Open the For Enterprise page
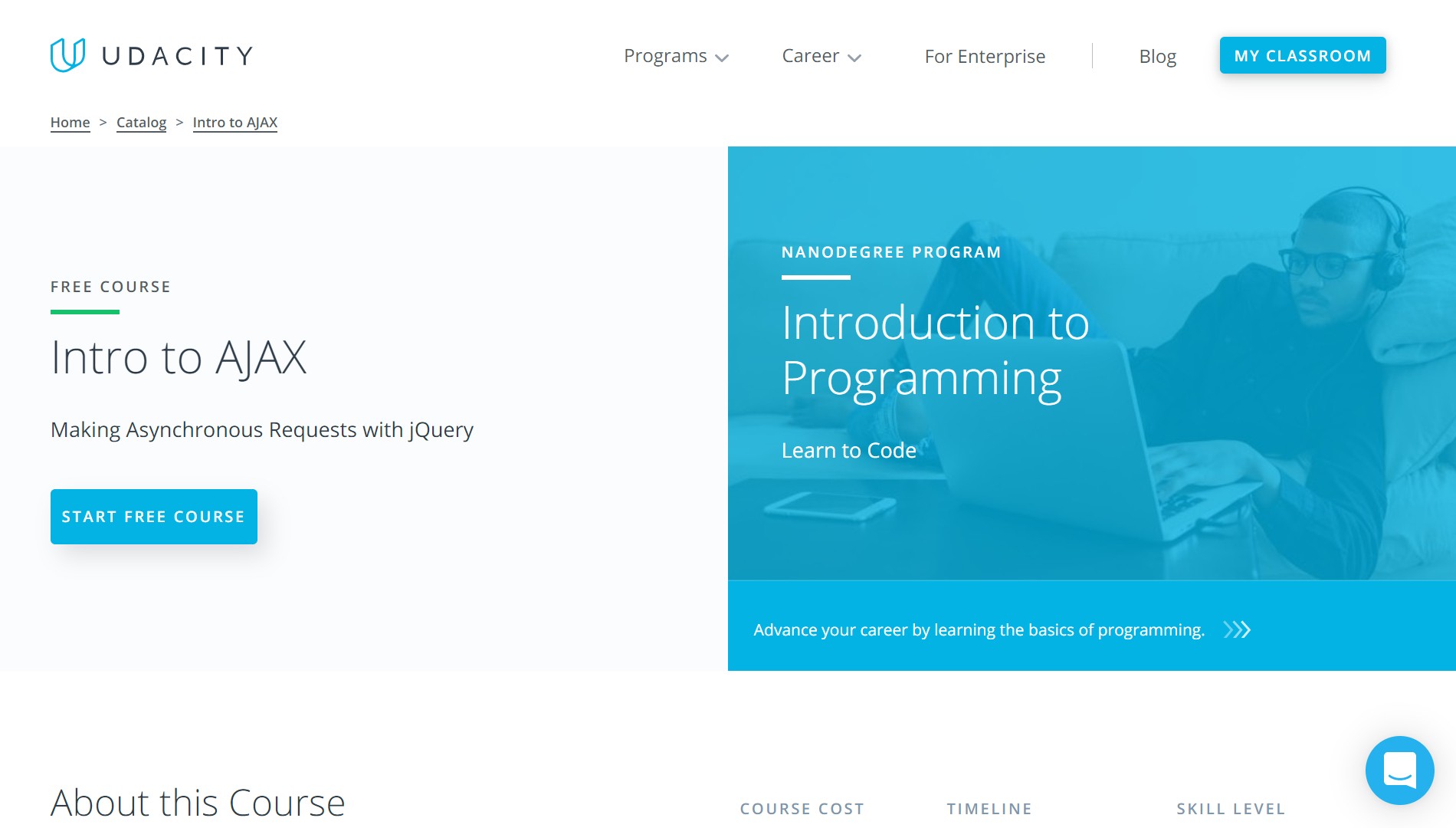The height and width of the screenshot is (828, 1456). click(985, 56)
